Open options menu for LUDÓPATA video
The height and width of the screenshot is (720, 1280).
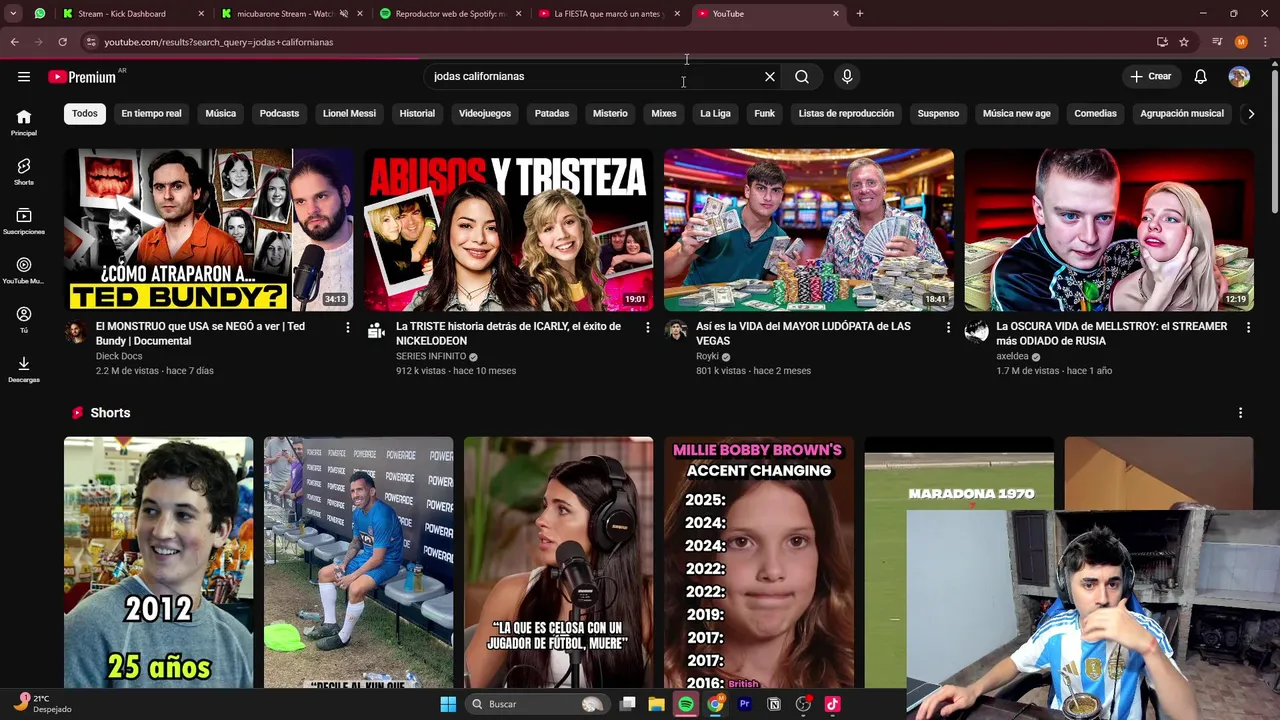point(948,327)
